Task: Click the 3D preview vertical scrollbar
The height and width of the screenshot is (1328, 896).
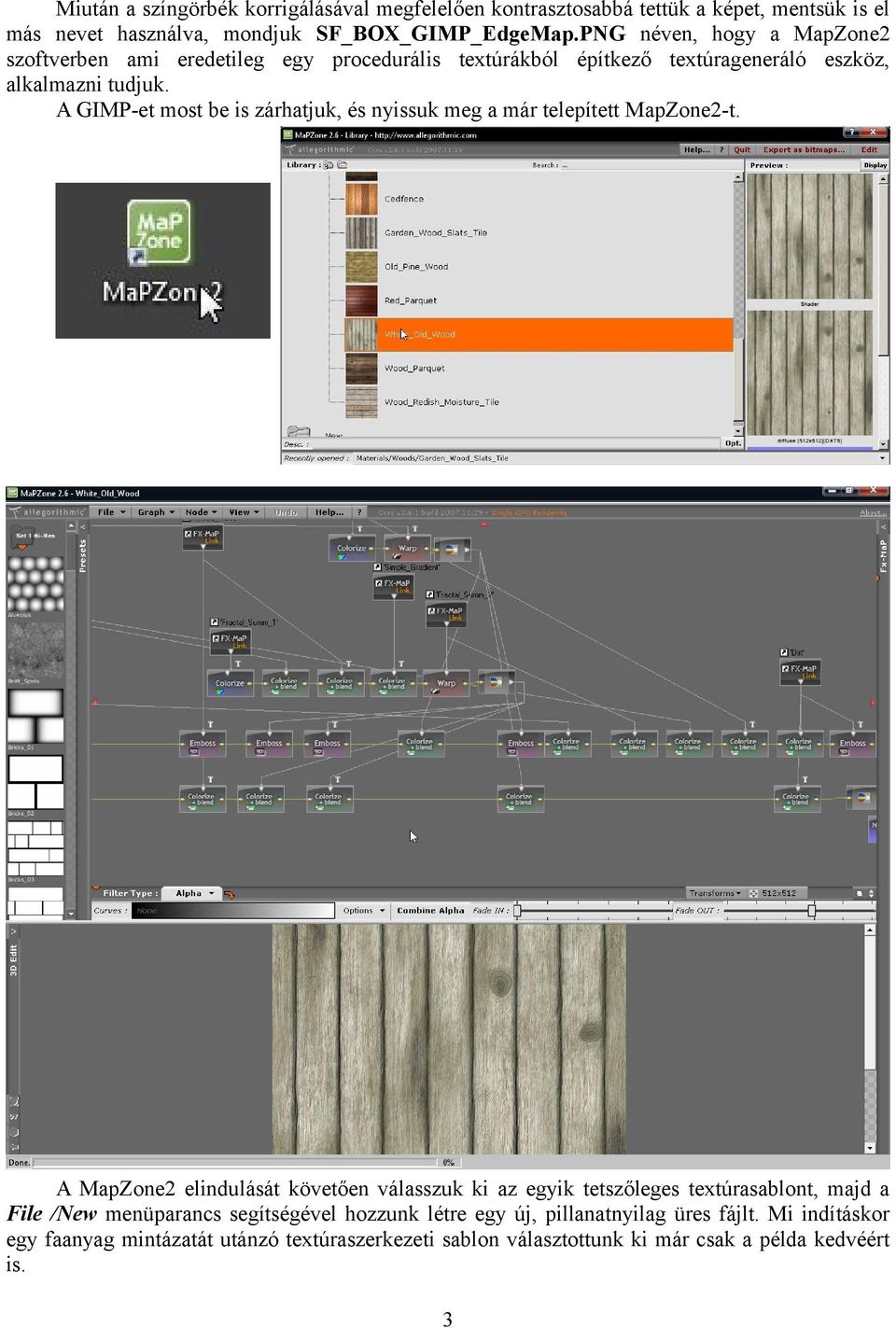Action: click(x=870, y=1038)
